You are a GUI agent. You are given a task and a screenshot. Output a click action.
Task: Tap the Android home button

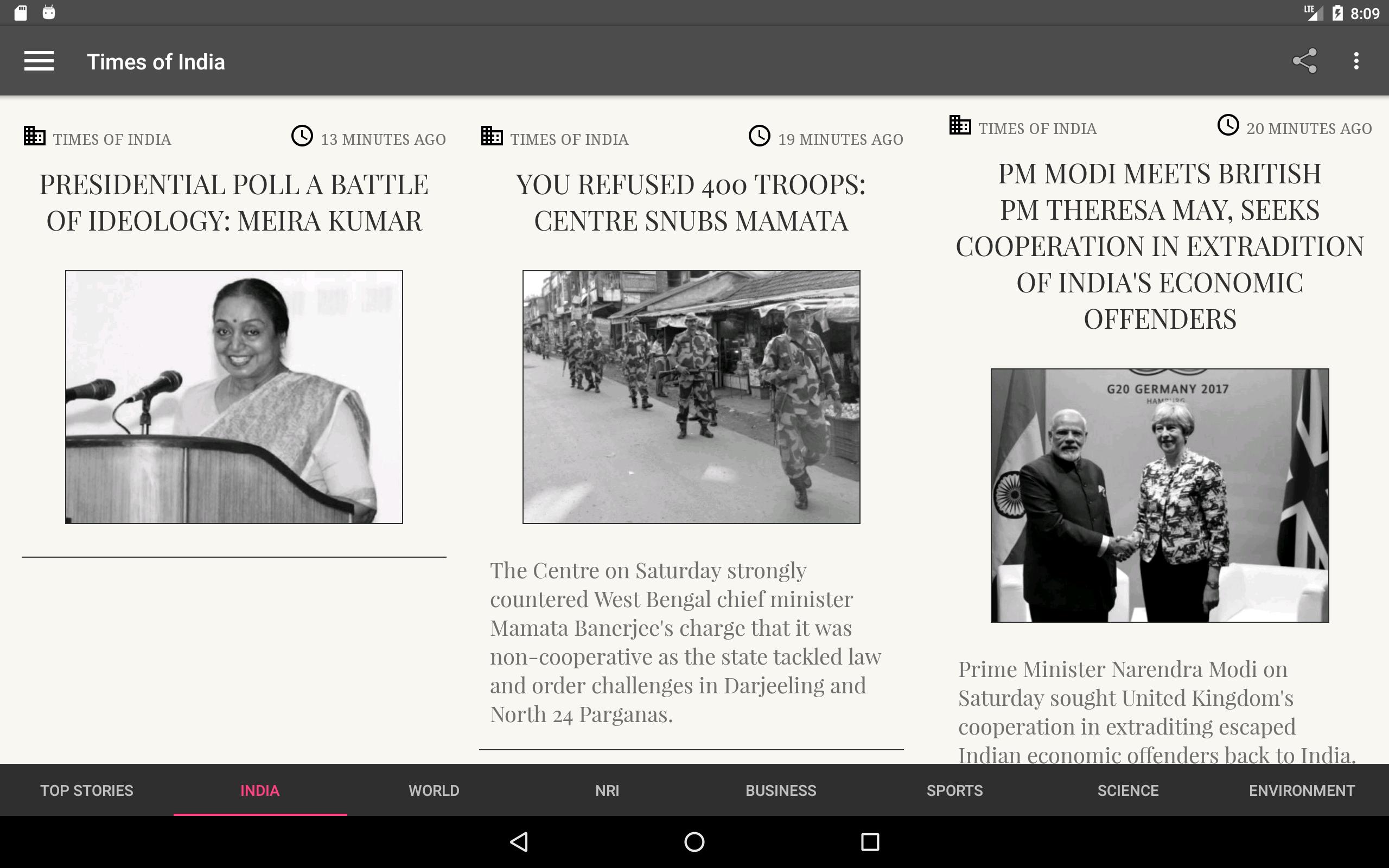(x=694, y=841)
